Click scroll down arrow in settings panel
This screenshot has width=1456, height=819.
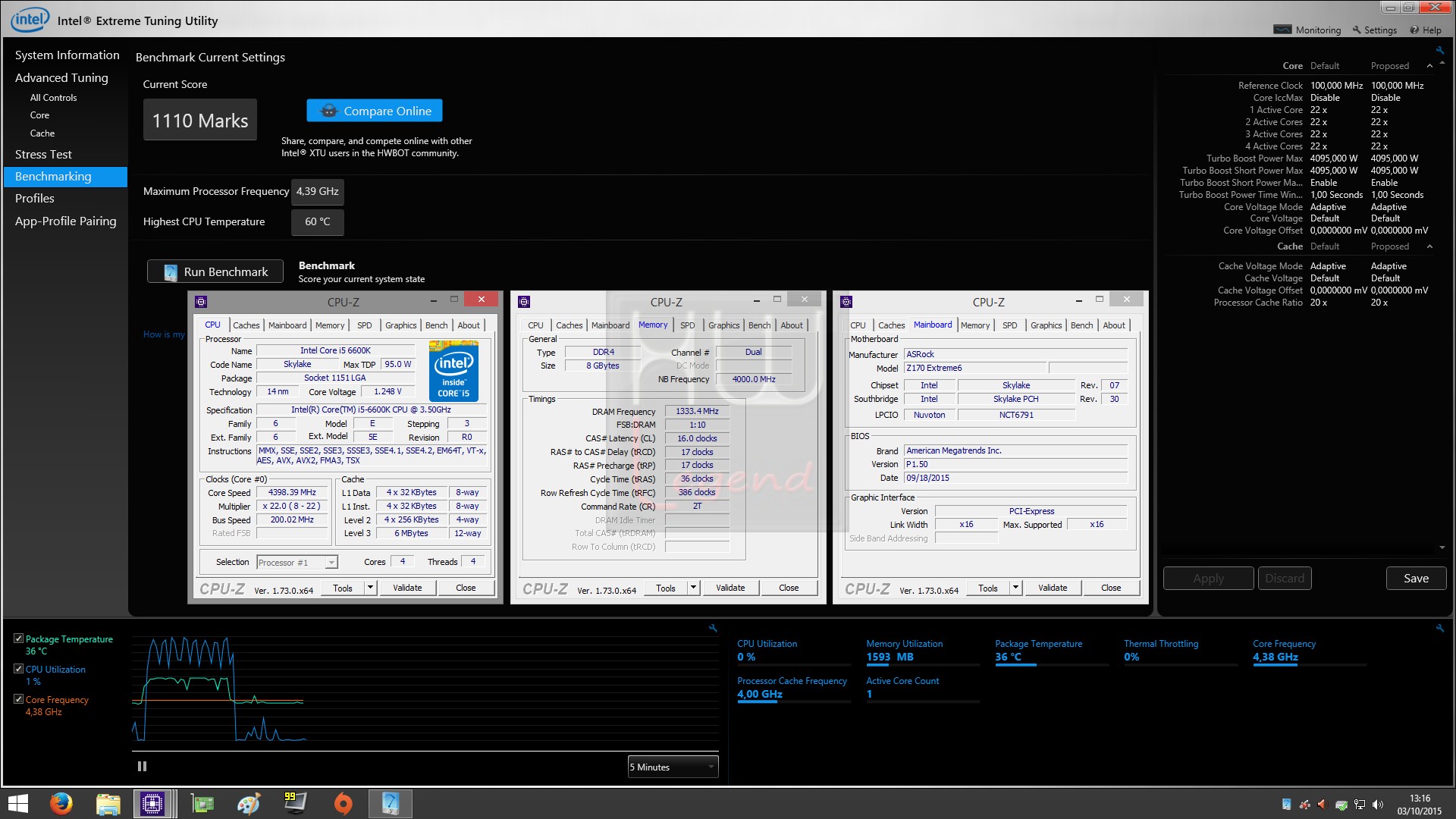[1442, 548]
